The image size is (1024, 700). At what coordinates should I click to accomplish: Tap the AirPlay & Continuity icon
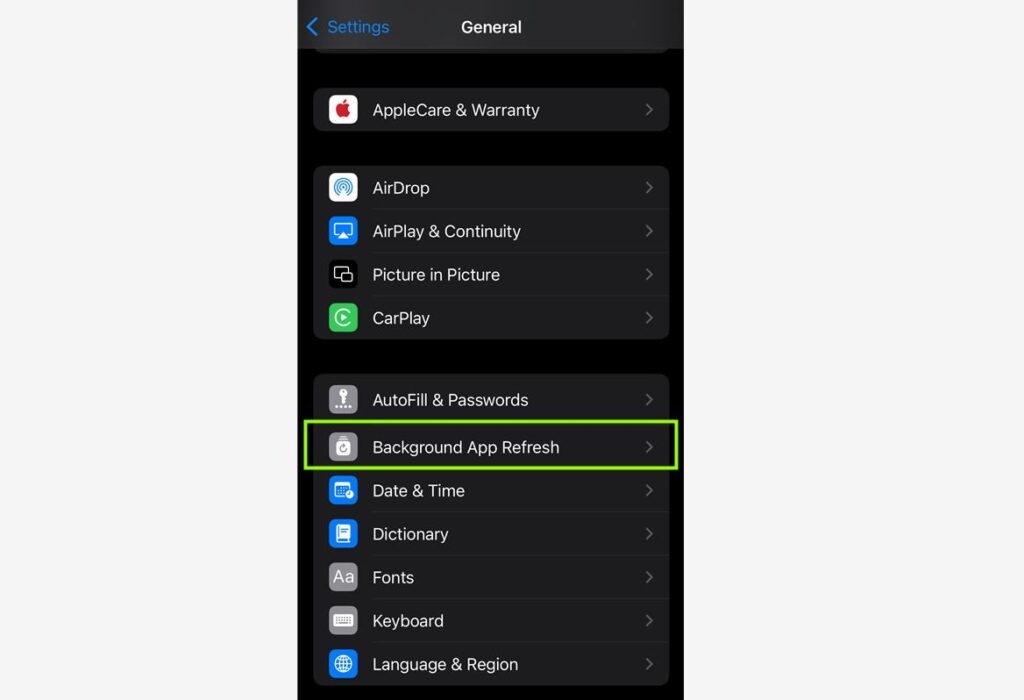[x=343, y=231]
